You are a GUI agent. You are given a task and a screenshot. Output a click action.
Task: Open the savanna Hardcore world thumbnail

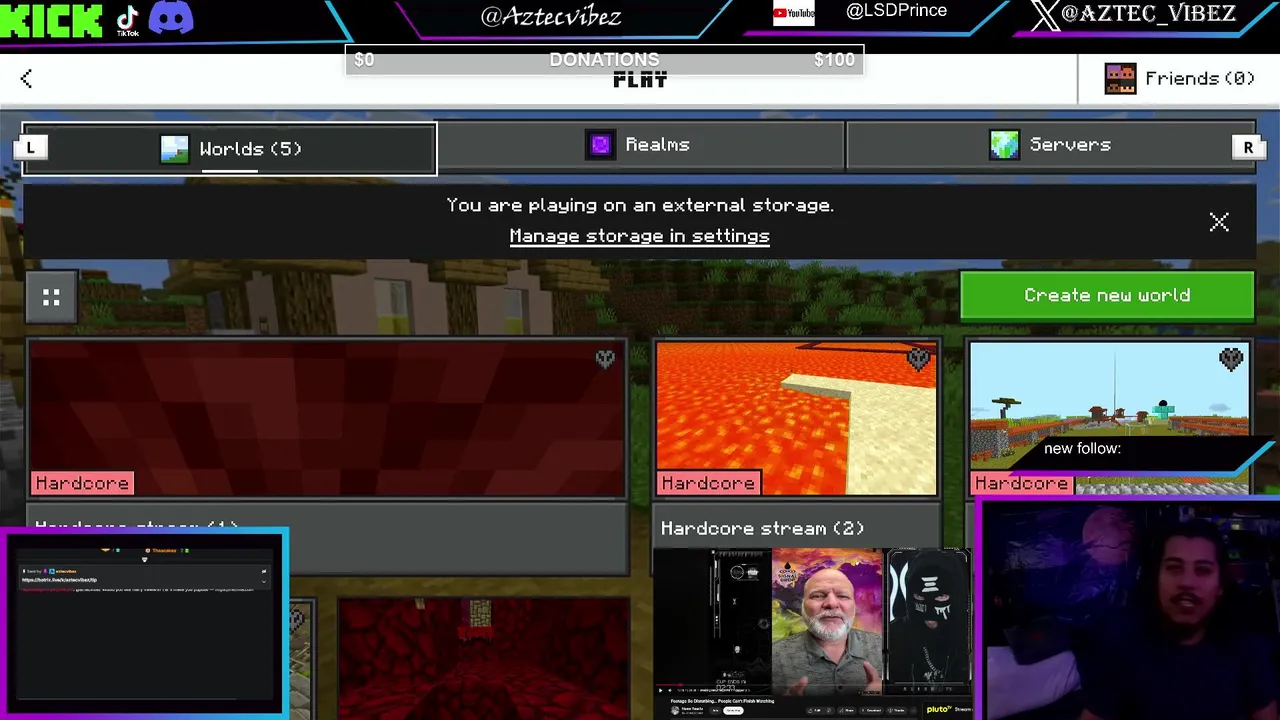(1109, 418)
